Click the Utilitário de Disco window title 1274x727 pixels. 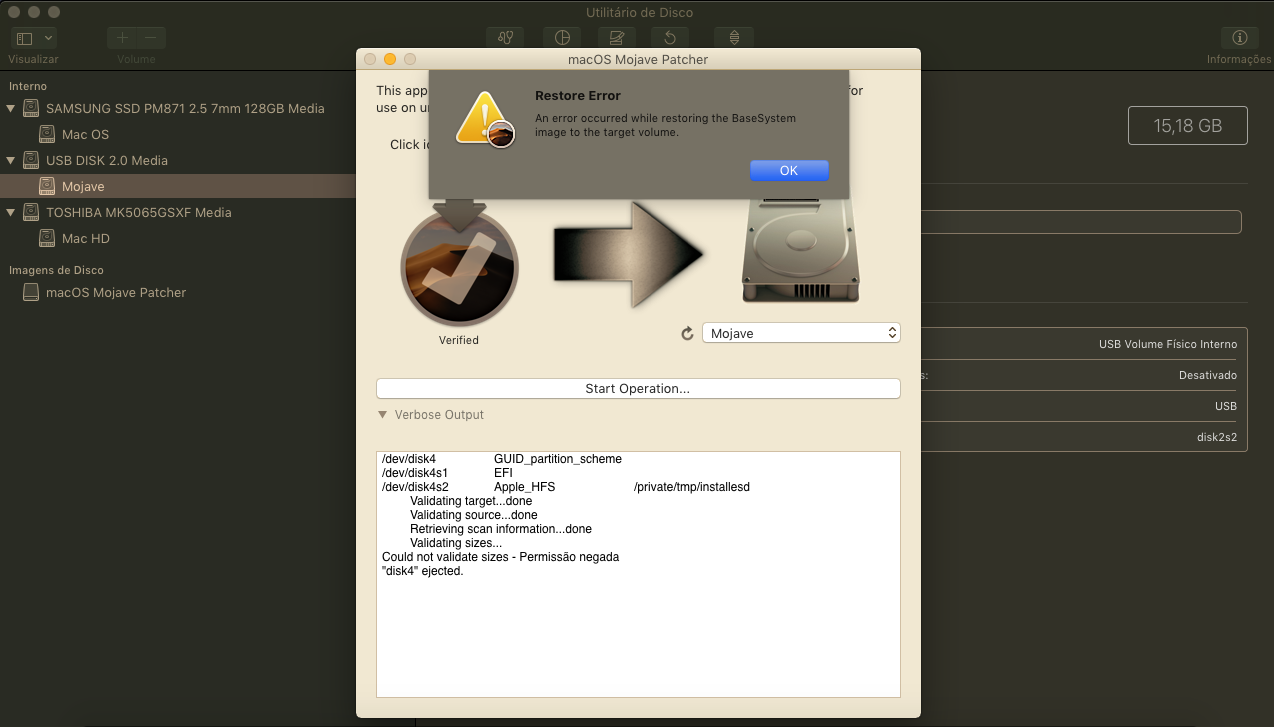[x=640, y=13]
